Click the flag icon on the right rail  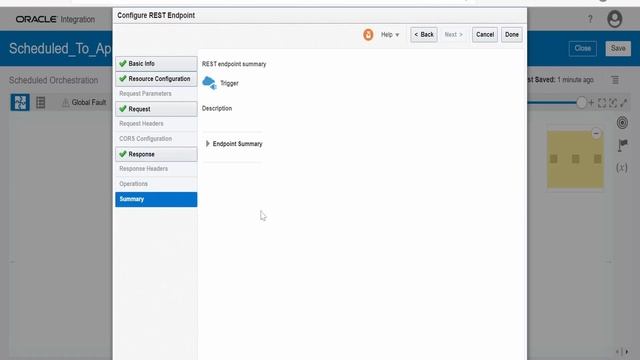[x=623, y=145]
